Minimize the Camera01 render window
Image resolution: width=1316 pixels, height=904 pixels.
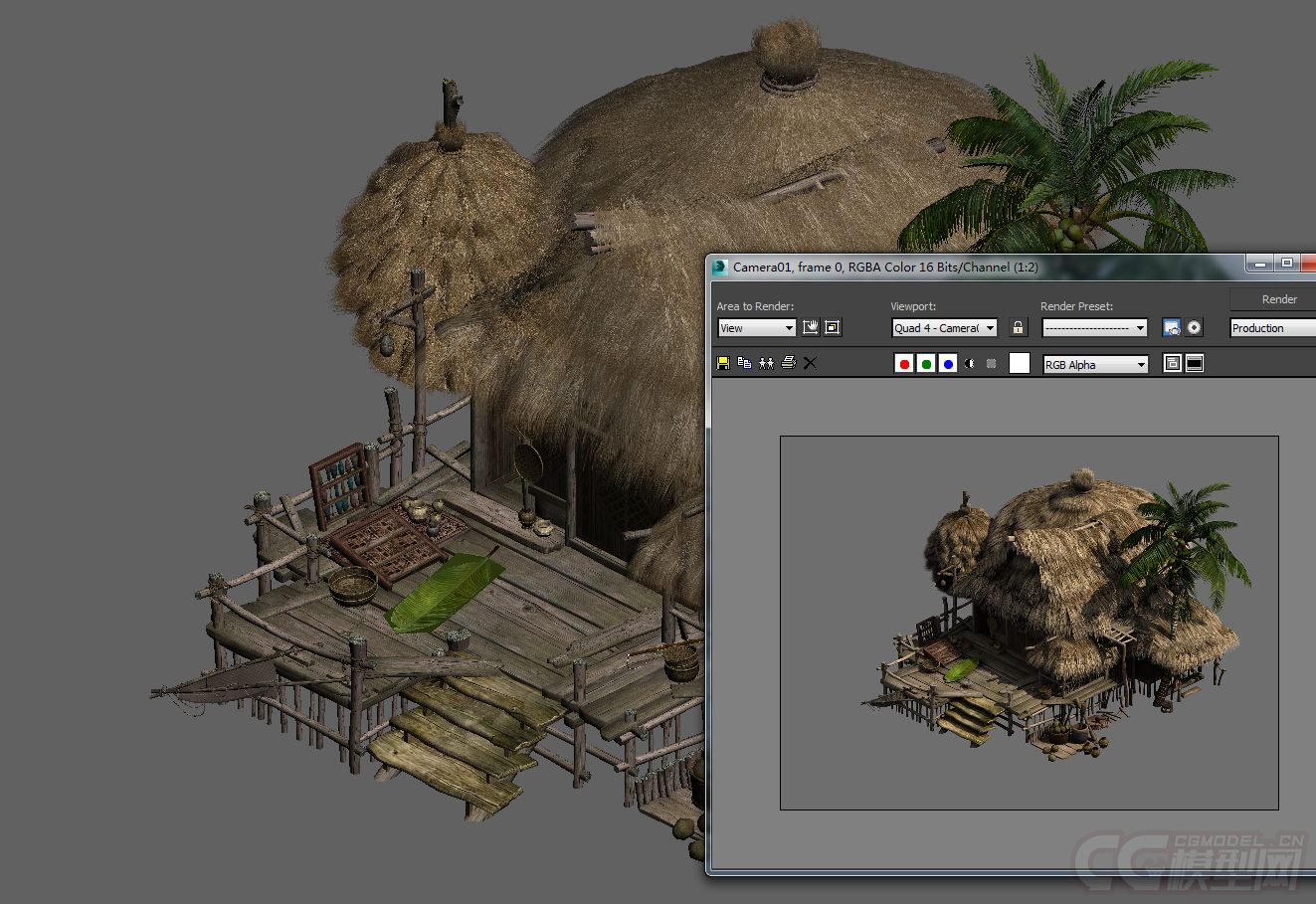[x=1261, y=264]
